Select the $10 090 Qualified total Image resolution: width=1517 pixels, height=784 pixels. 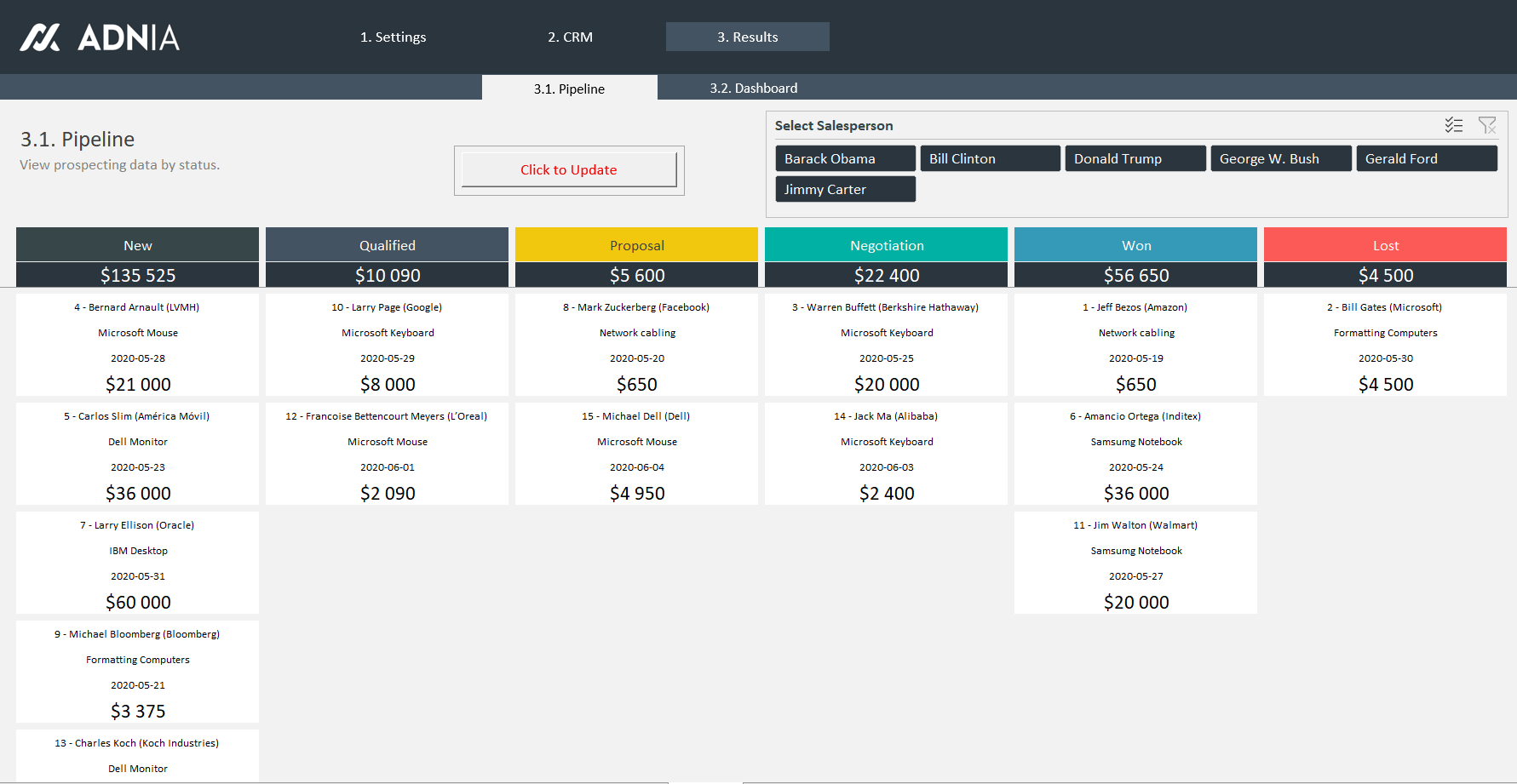click(387, 275)
